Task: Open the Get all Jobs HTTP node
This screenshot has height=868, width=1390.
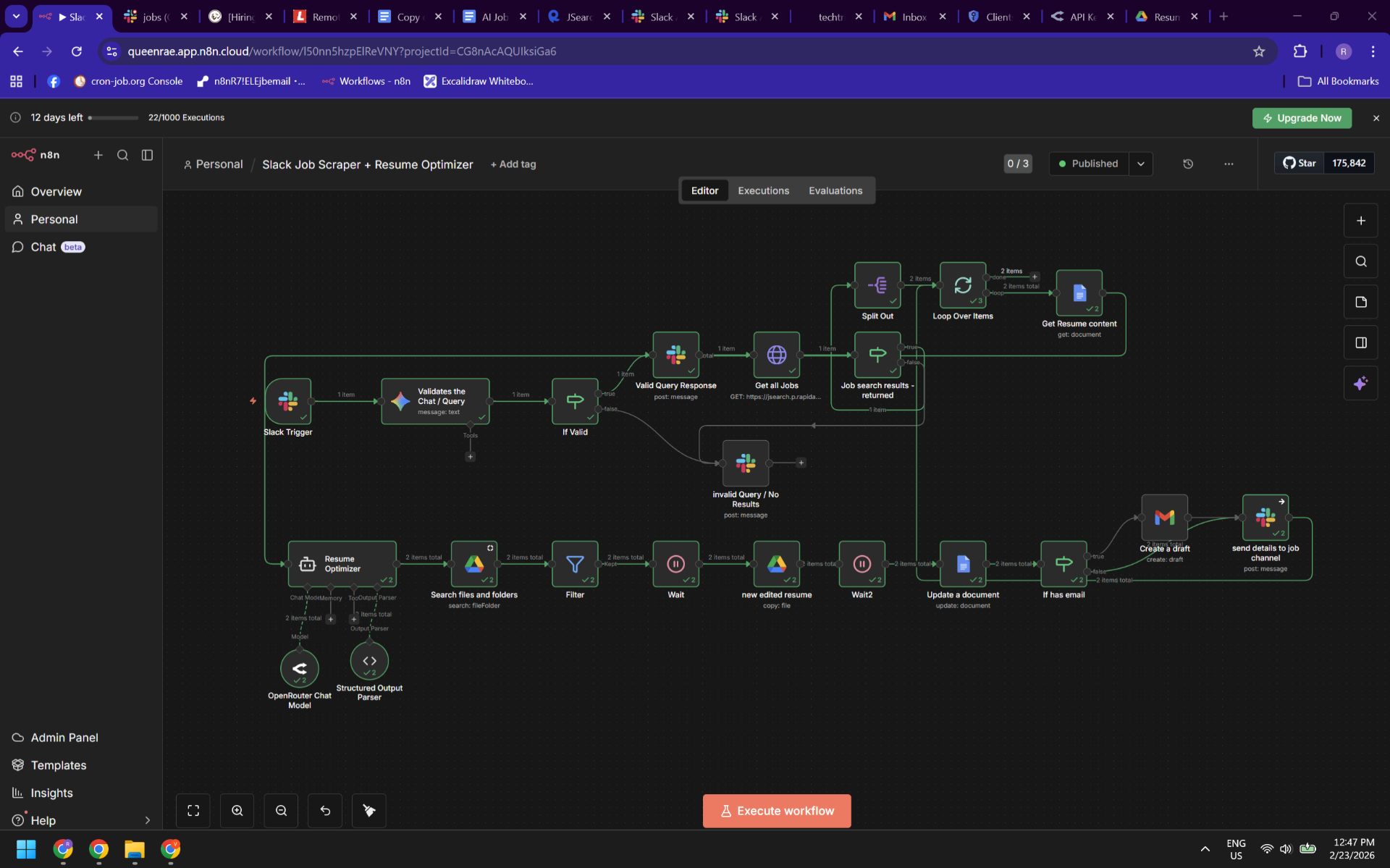Action: click(776, 355)
